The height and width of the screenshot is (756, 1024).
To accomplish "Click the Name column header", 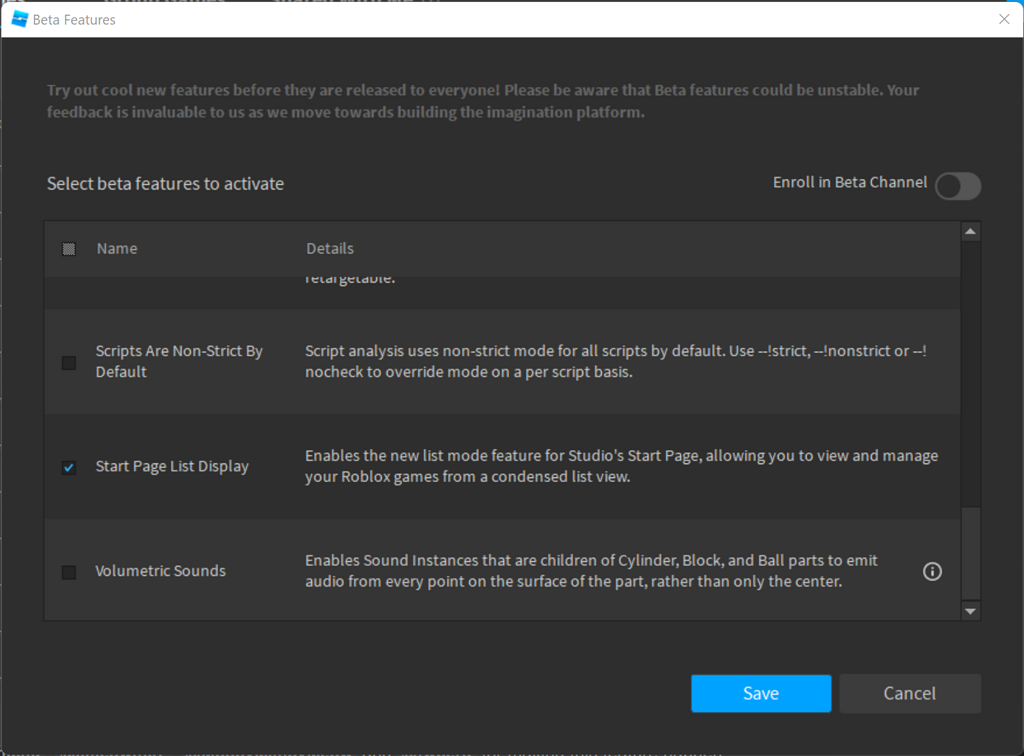I will point(117,248).
